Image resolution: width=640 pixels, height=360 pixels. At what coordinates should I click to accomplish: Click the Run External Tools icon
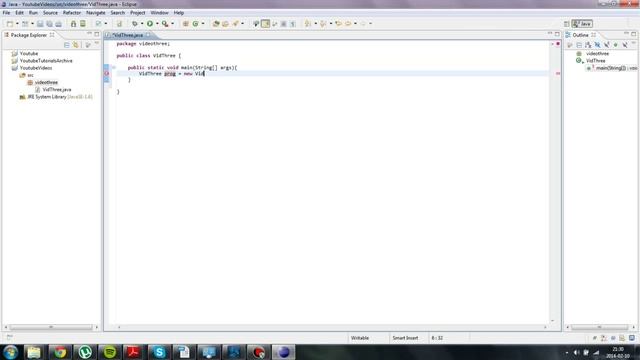pos(165,24)
